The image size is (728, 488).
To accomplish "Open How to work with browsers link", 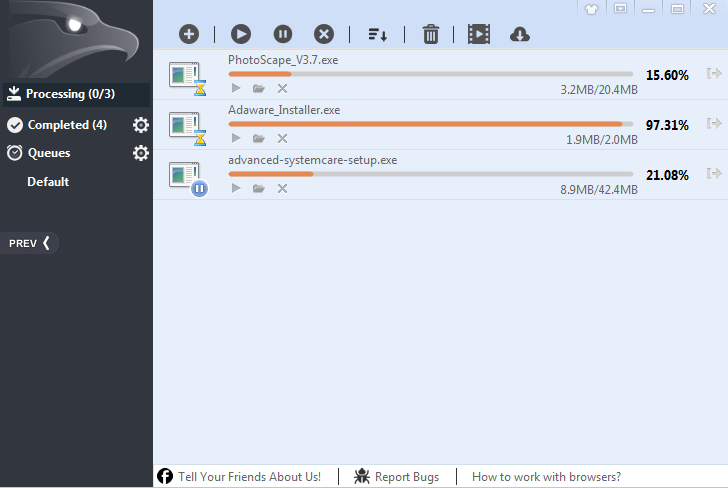I will [x=546, y=477].
